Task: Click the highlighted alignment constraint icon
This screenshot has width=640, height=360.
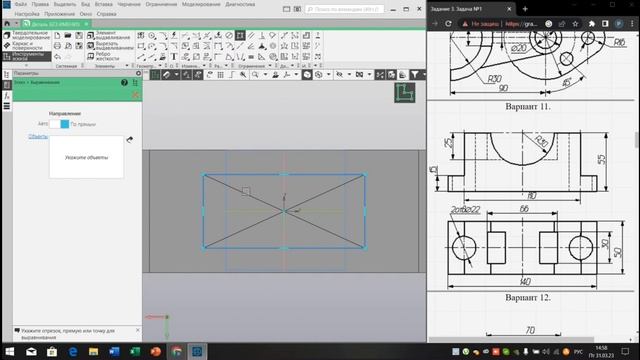Action: point(240,36)
